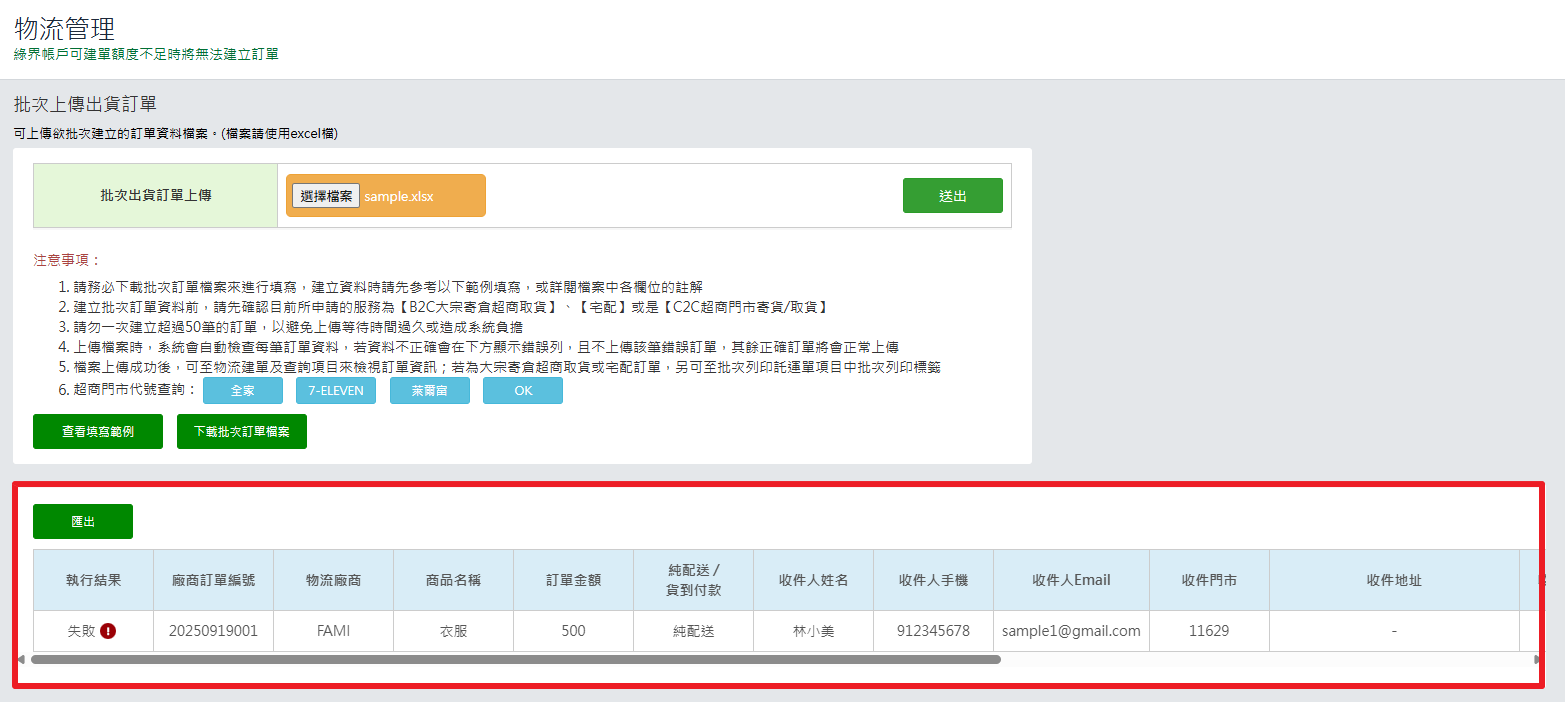The width and height of the screenshot is (1565, 702).
Task: Click the sample.xlsx selected file name
Action: pyautogui.click(x=399, y=196)
